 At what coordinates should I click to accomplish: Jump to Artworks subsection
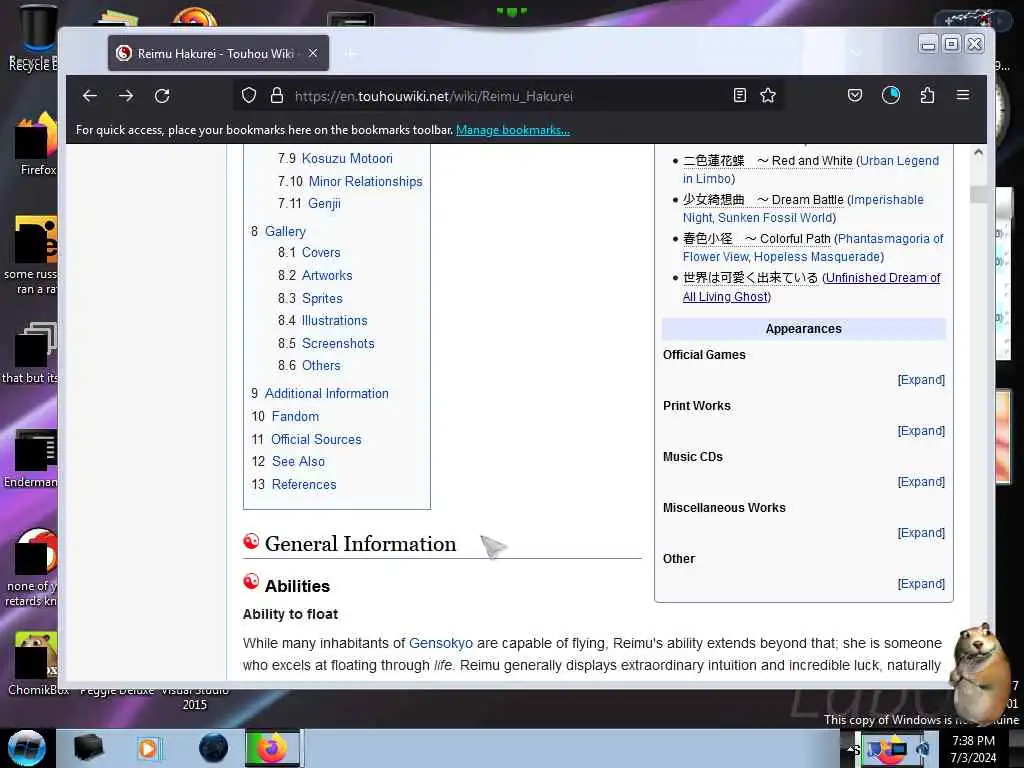click(327, 276)
